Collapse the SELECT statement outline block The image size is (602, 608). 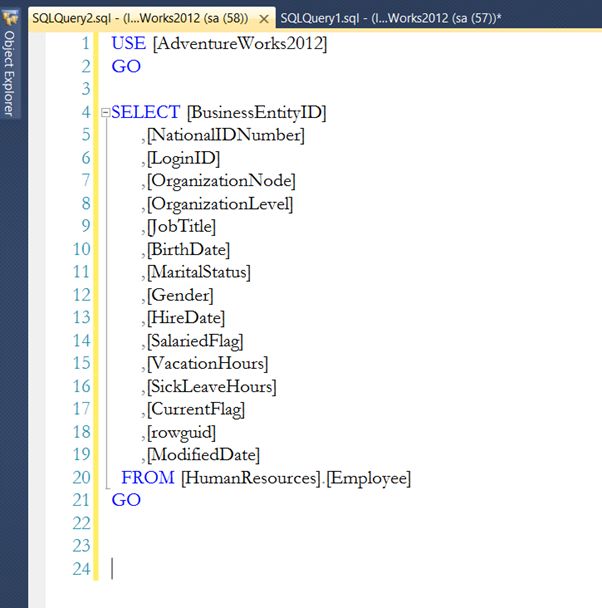(105, 112)
